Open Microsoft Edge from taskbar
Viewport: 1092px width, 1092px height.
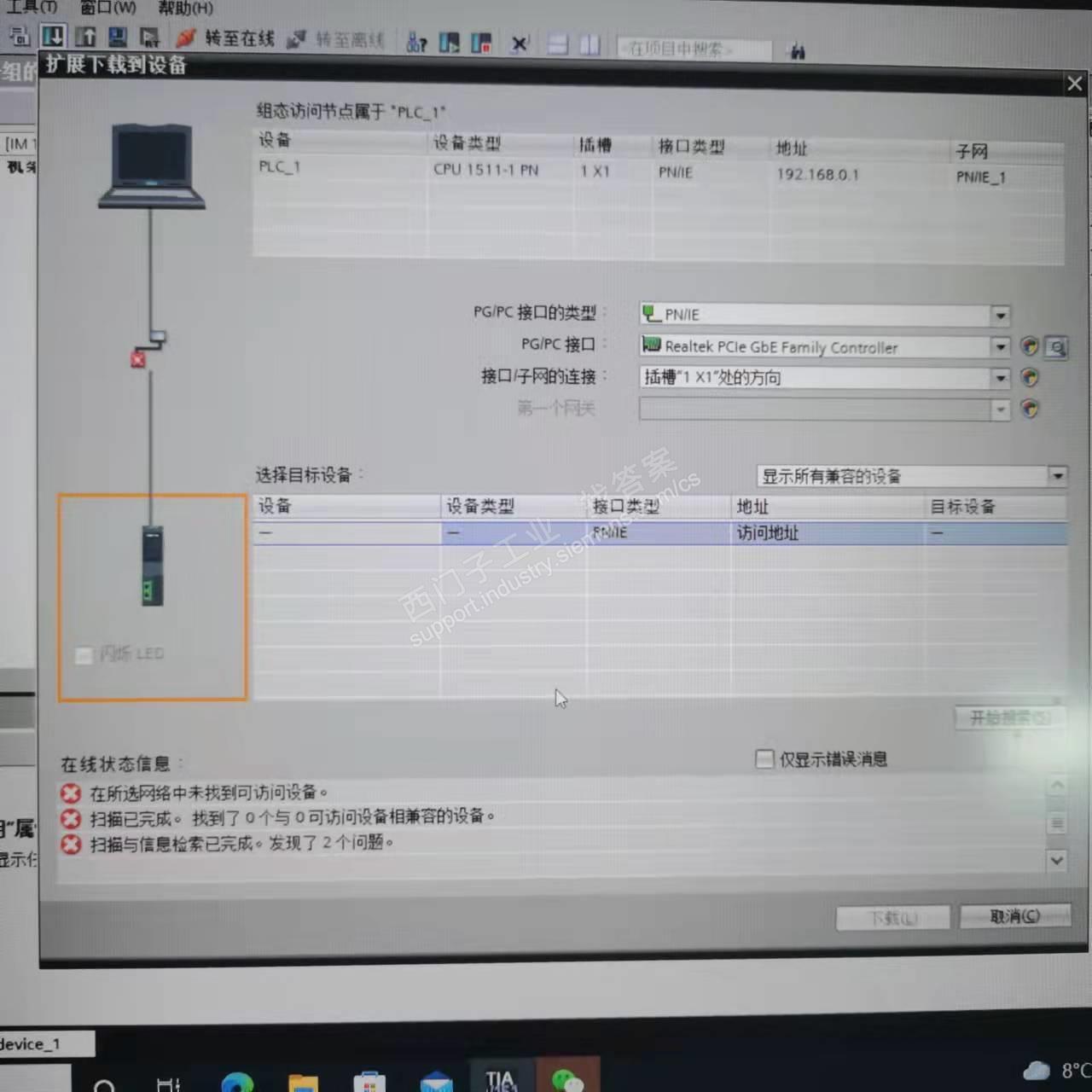(237, 1082)
